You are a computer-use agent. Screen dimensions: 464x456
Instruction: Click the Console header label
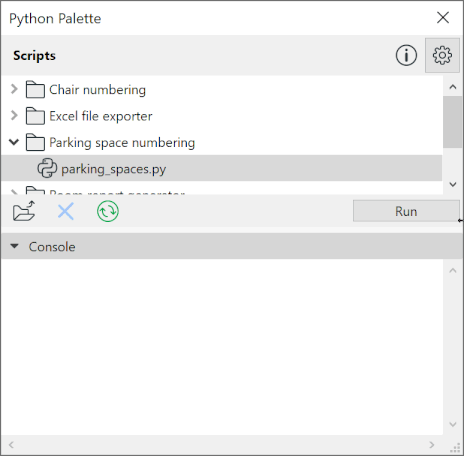[52, 247]
